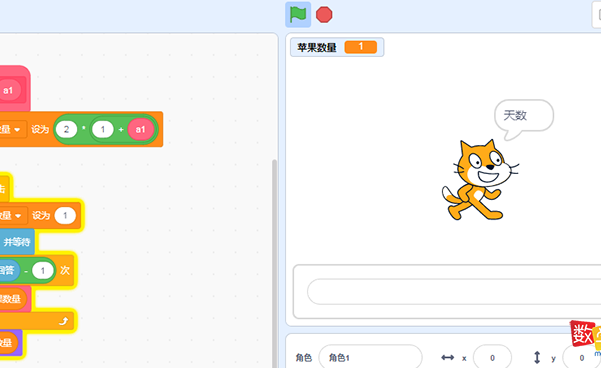Screen dimensions: 601x368
Task: Click the 次 label on the repeat block
Action: pos(65,270)
